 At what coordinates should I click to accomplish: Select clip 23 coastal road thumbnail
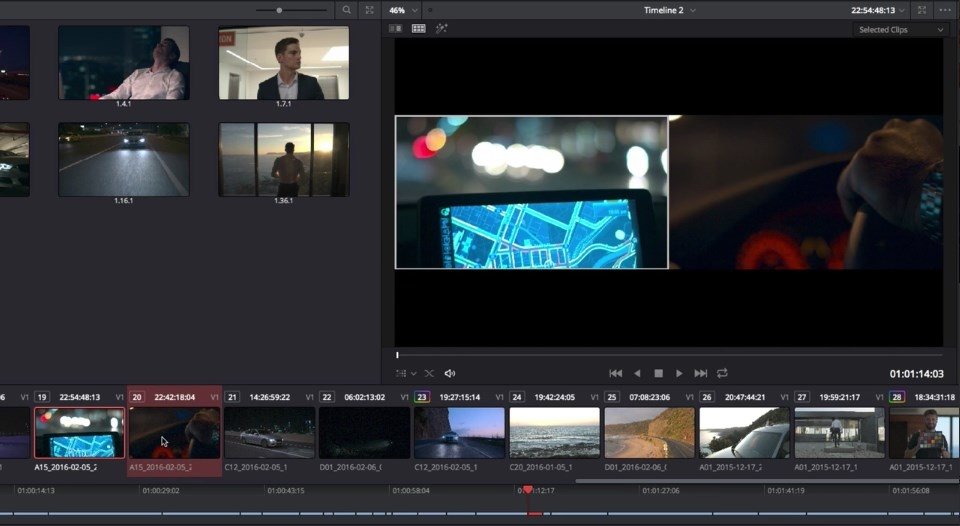tap(459, 433)
